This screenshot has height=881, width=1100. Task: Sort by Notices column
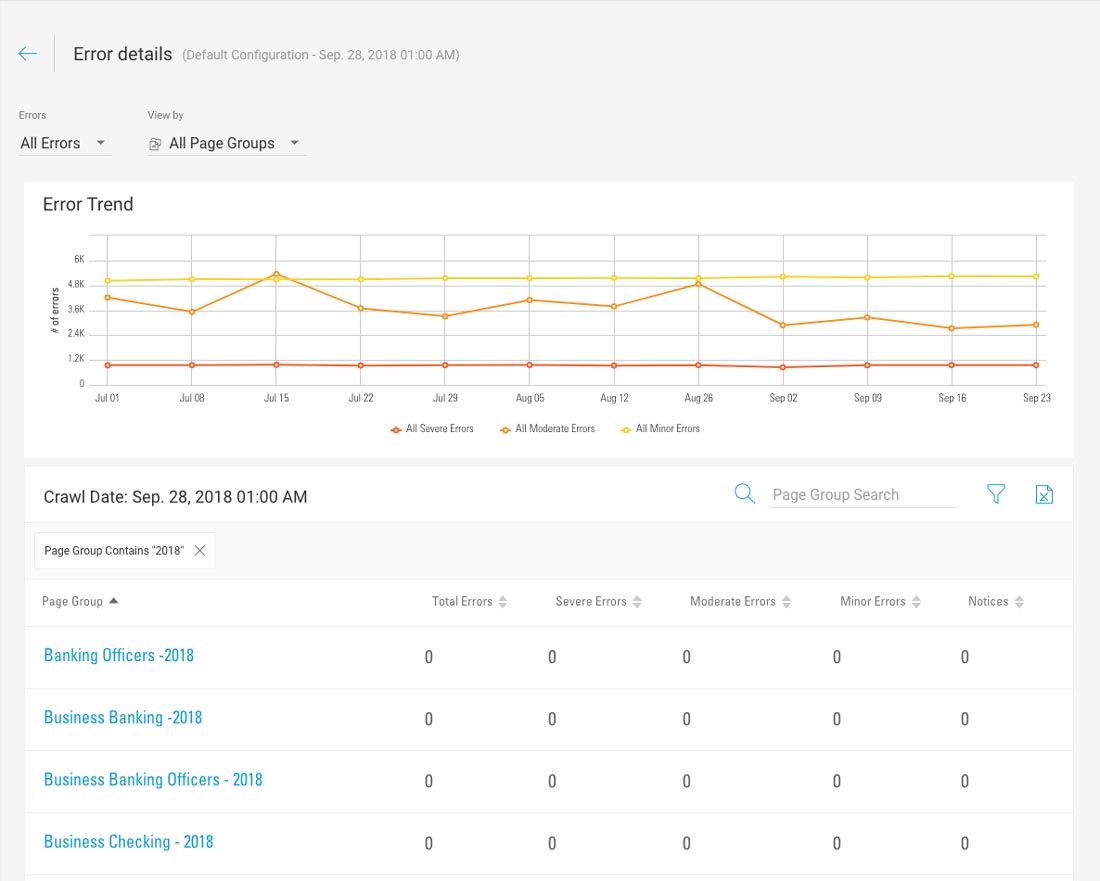click(995, 602)
